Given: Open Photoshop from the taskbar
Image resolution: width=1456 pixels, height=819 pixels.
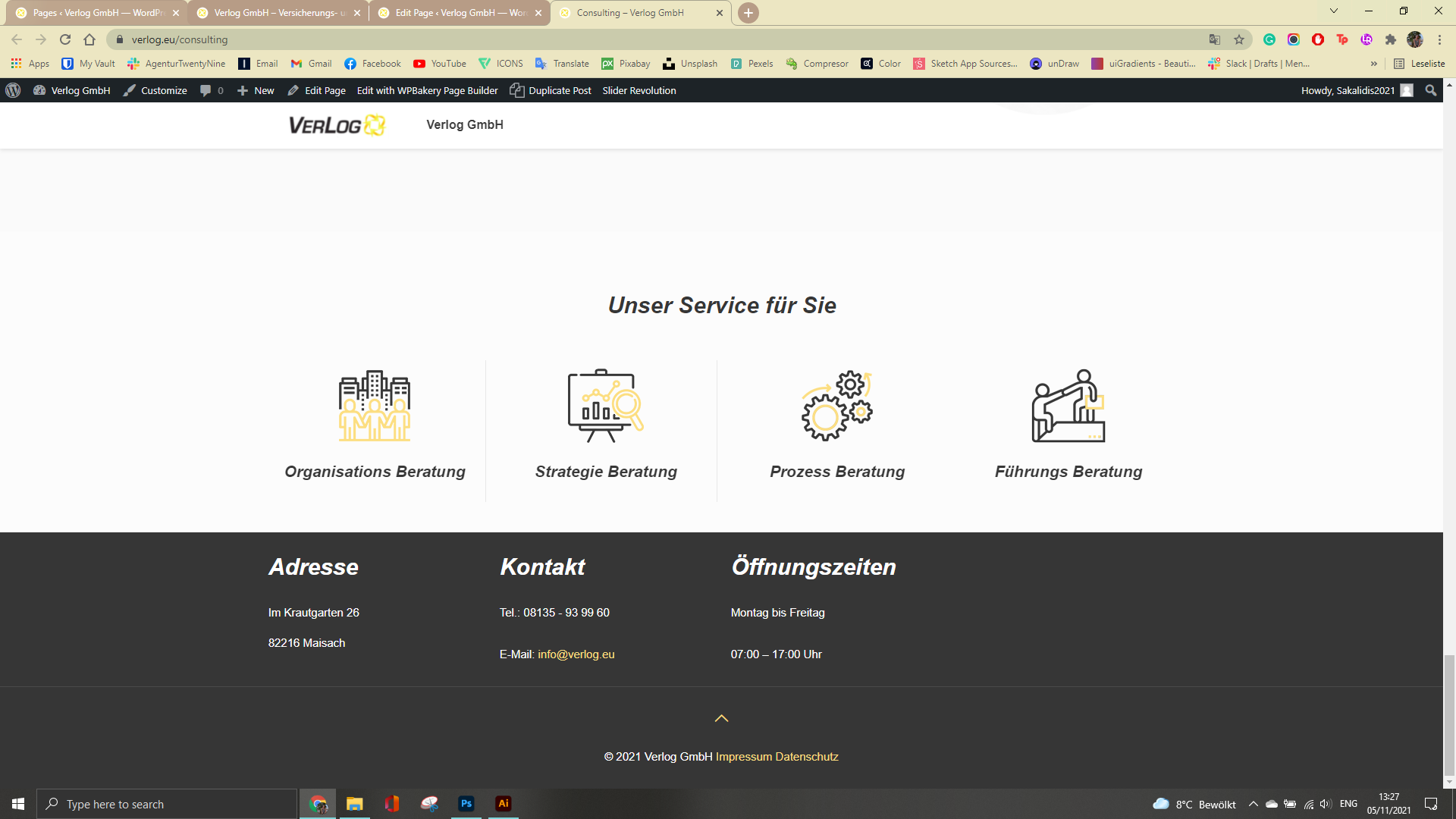Looking at the screenshot, I should pos(466,804).
